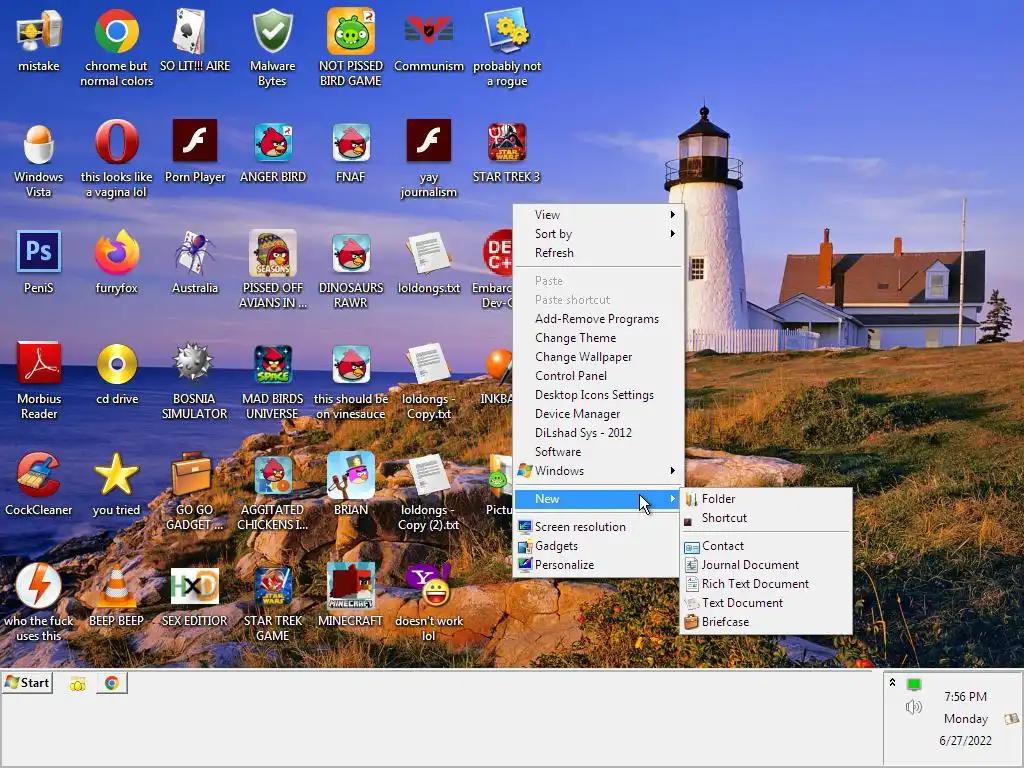This screenshot has height=768, width=1024.
Task: Open Gadgets from context menu
Action: coord(598,546)
